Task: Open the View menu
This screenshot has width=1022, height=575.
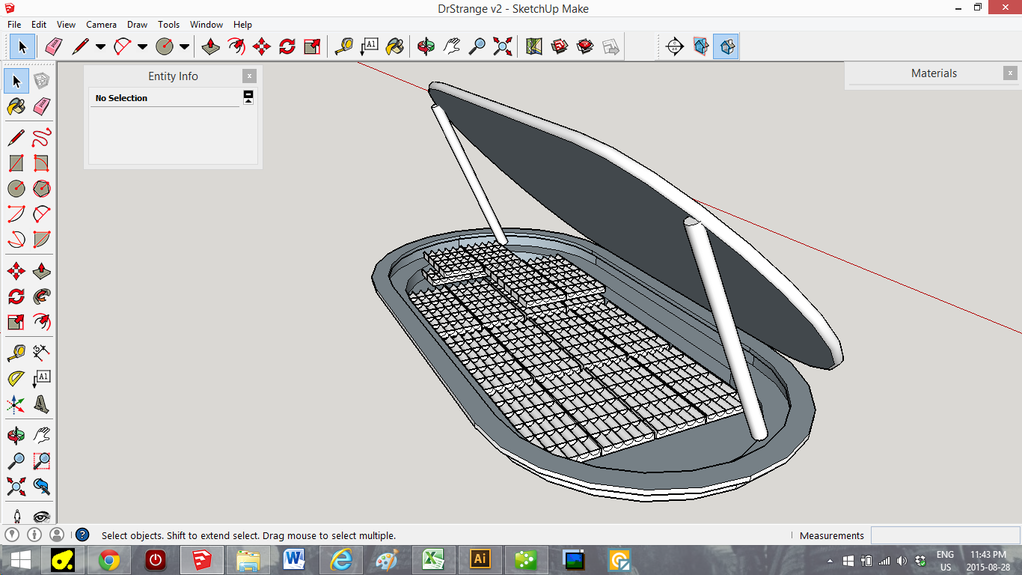Action: click(66, 25)
